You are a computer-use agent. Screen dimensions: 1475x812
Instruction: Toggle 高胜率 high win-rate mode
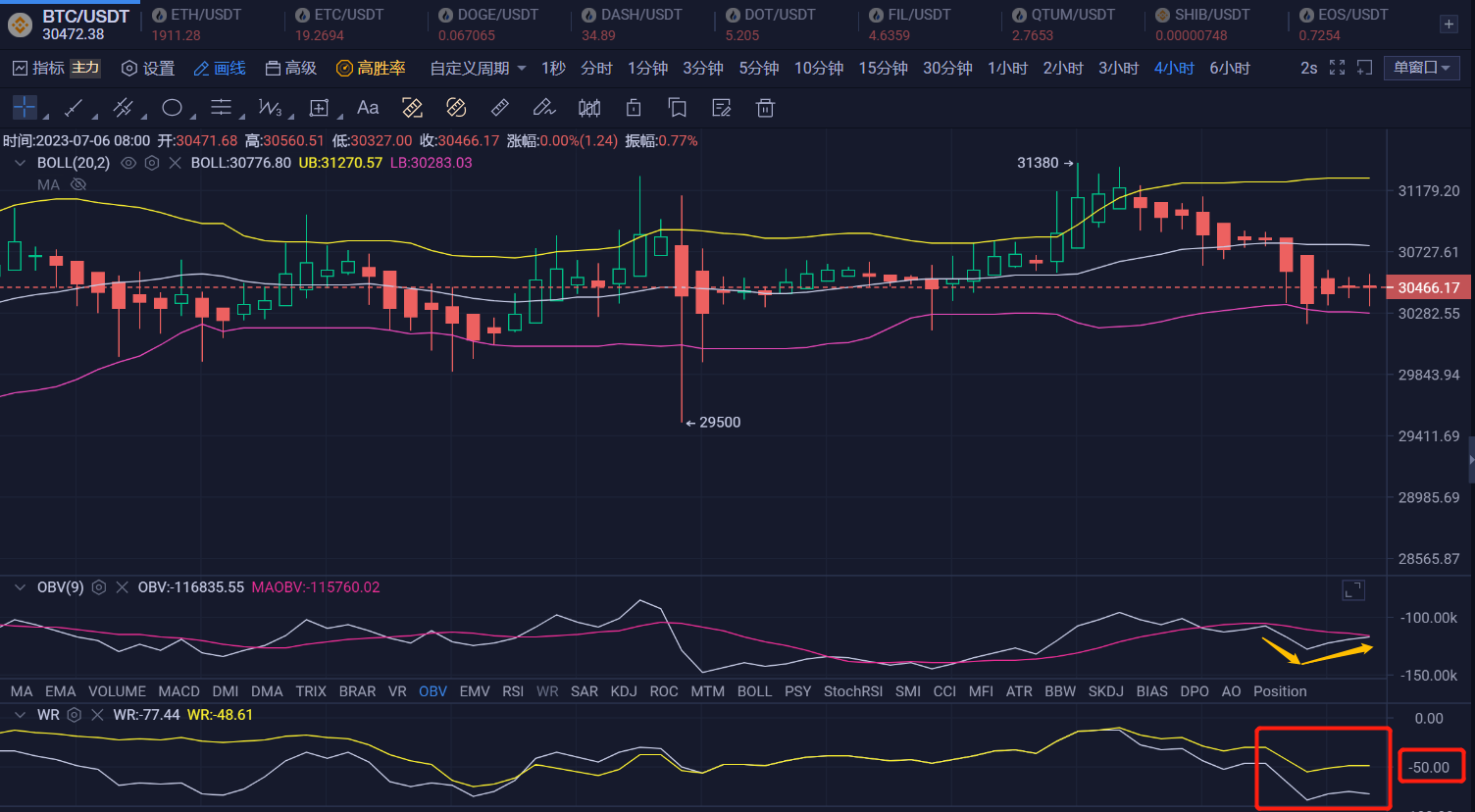coord(371,68)
